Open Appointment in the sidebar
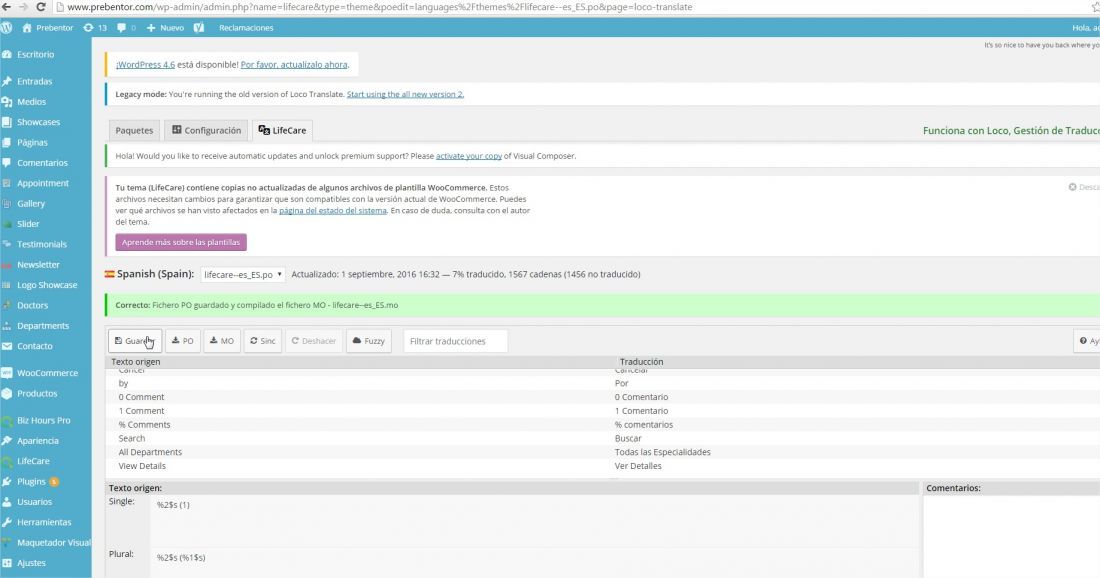The image size is (1100, 578). coord(43,183)
